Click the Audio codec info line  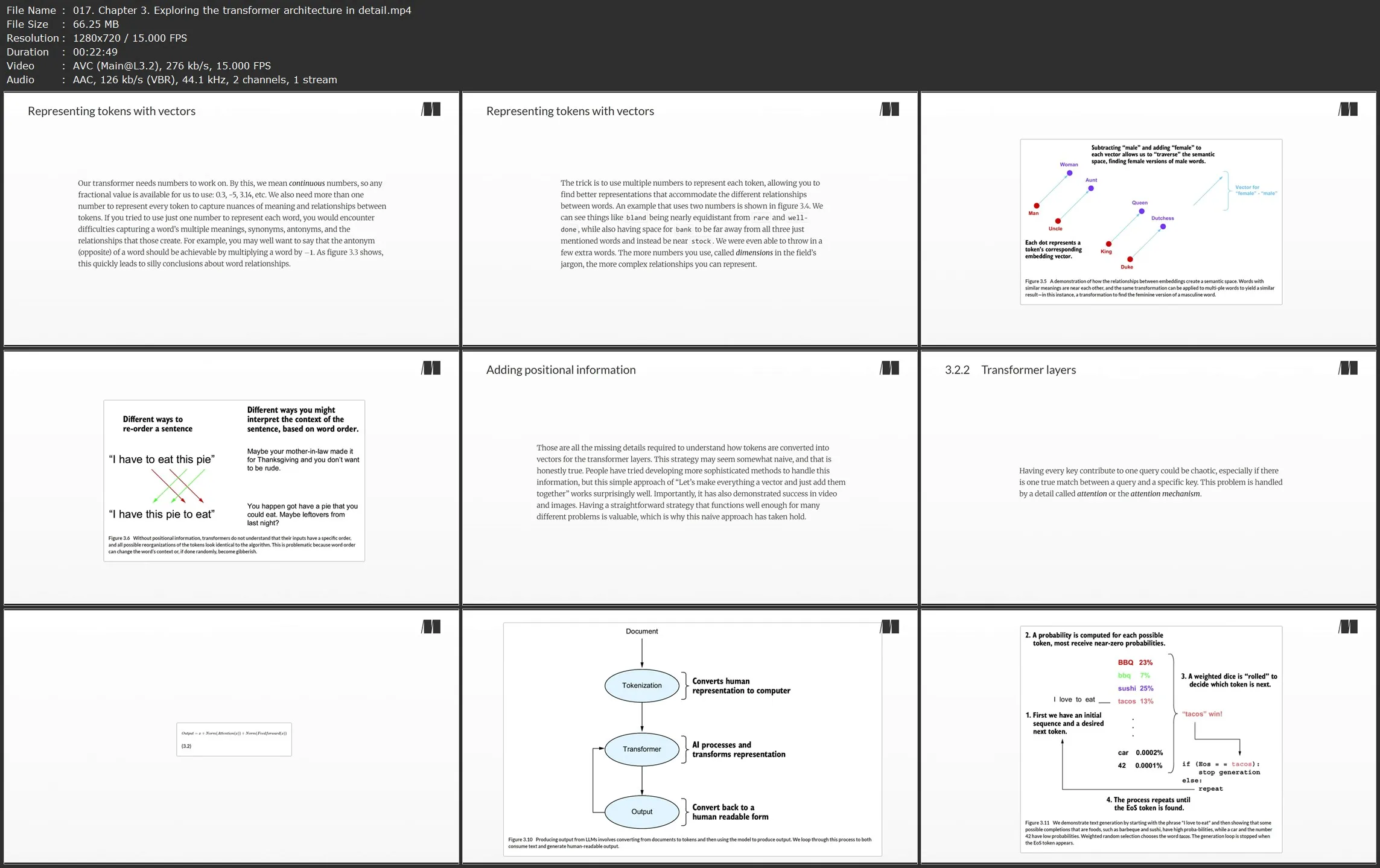(172, 80)
